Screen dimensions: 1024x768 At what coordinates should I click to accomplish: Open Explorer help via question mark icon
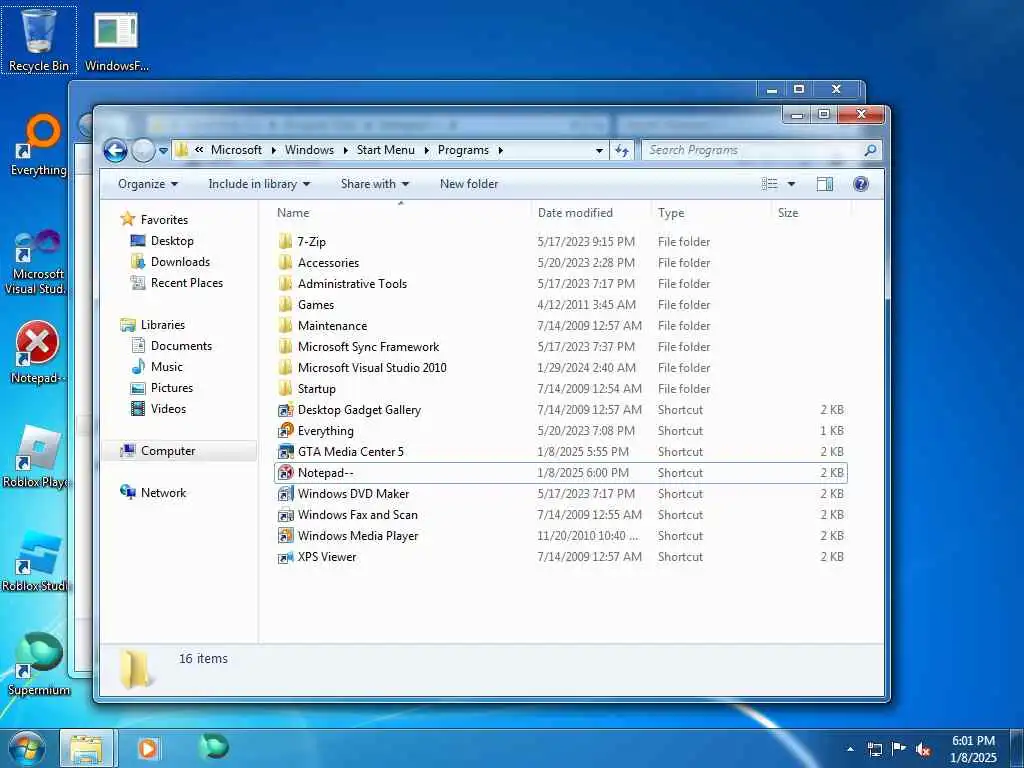tap(861, 184)
